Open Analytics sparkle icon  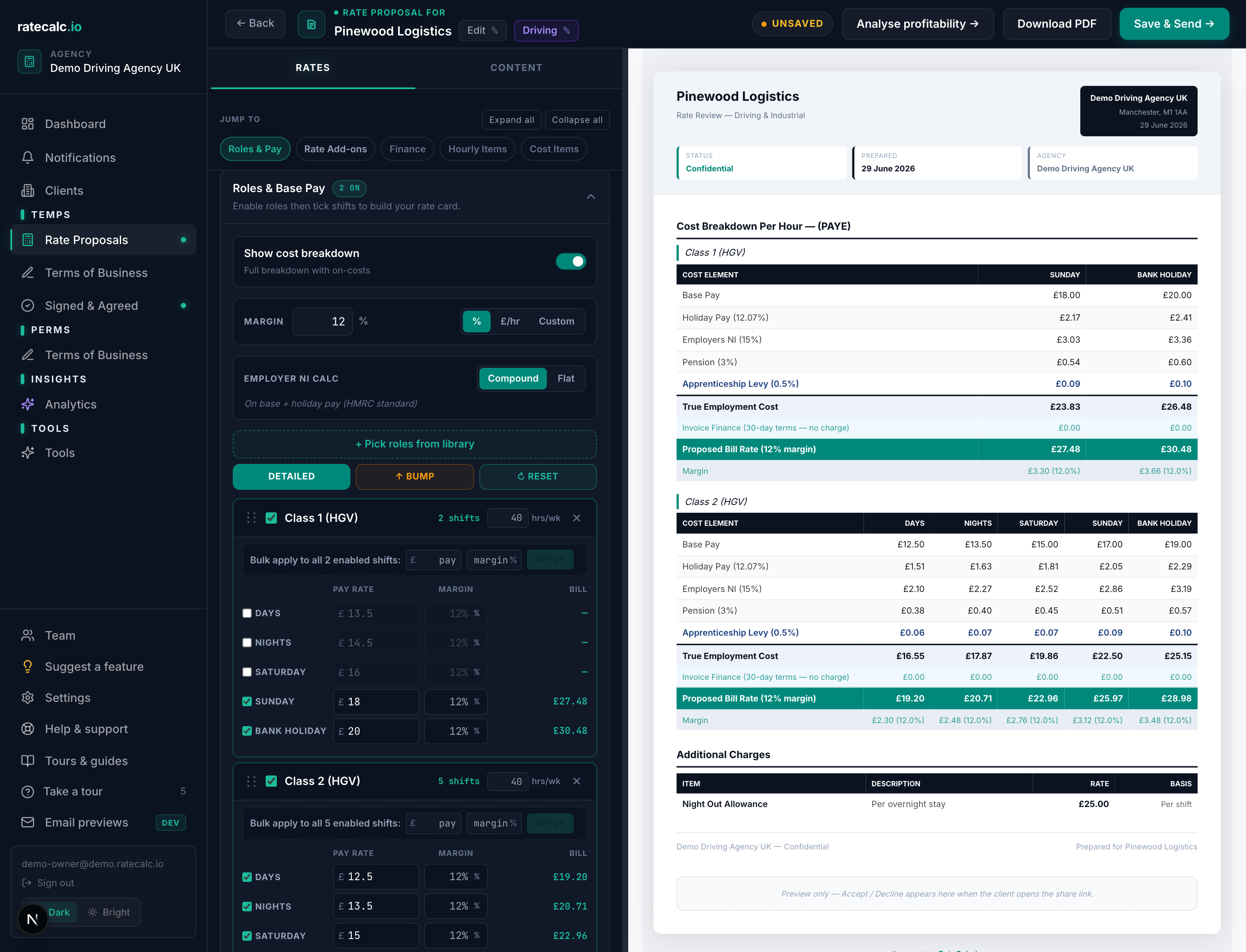[28, 404]
